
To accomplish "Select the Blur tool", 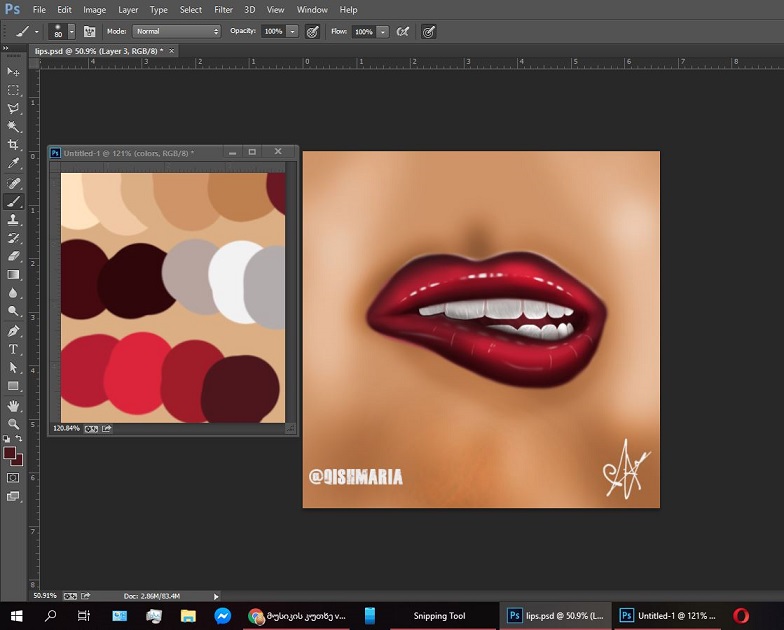I will tap(14, 293).
